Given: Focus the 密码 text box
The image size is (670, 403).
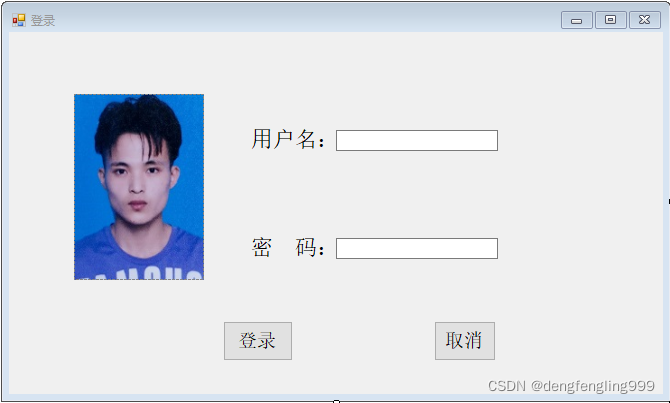Looking at the screenshot, I should coord(417,248).
